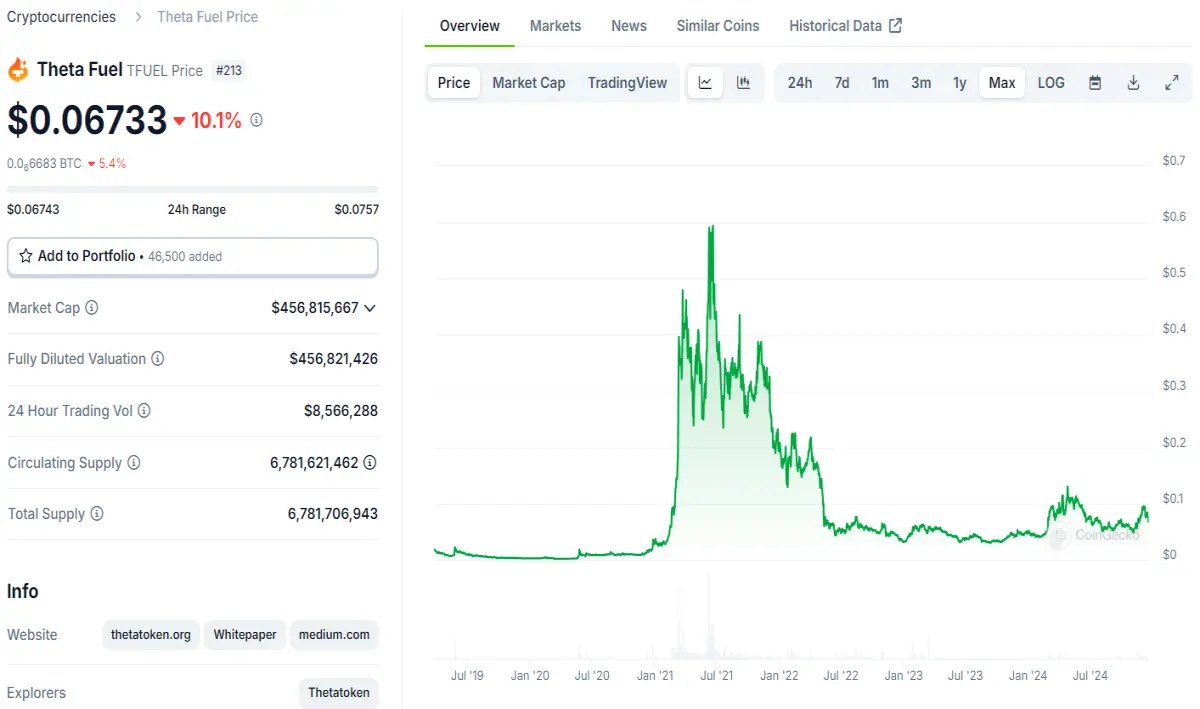The height and width of the screenshot is (709, 1200).
Task: Set chart range to 1y
Action: [960, 83]
